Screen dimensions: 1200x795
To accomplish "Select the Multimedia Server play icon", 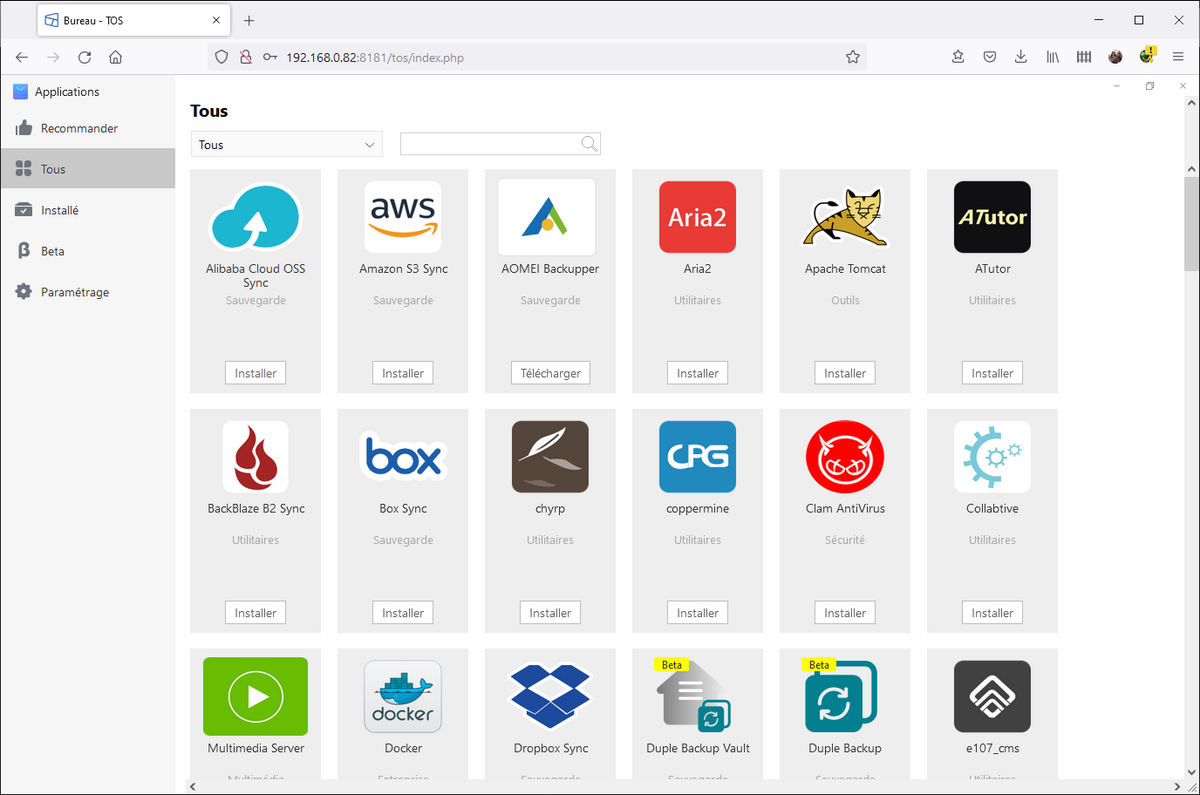I will click(x=255, y=696).
